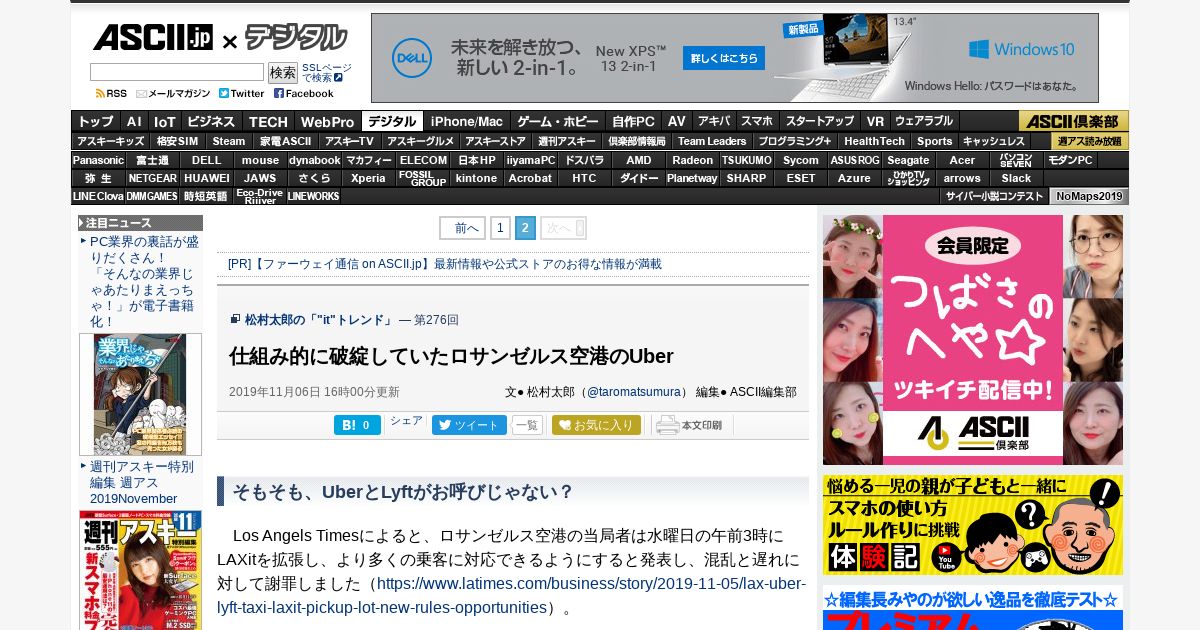1200x630 pixels.
Task: Open the 週刊アスキー magazine cover thumbnail
Action: [x=140, y=570]
